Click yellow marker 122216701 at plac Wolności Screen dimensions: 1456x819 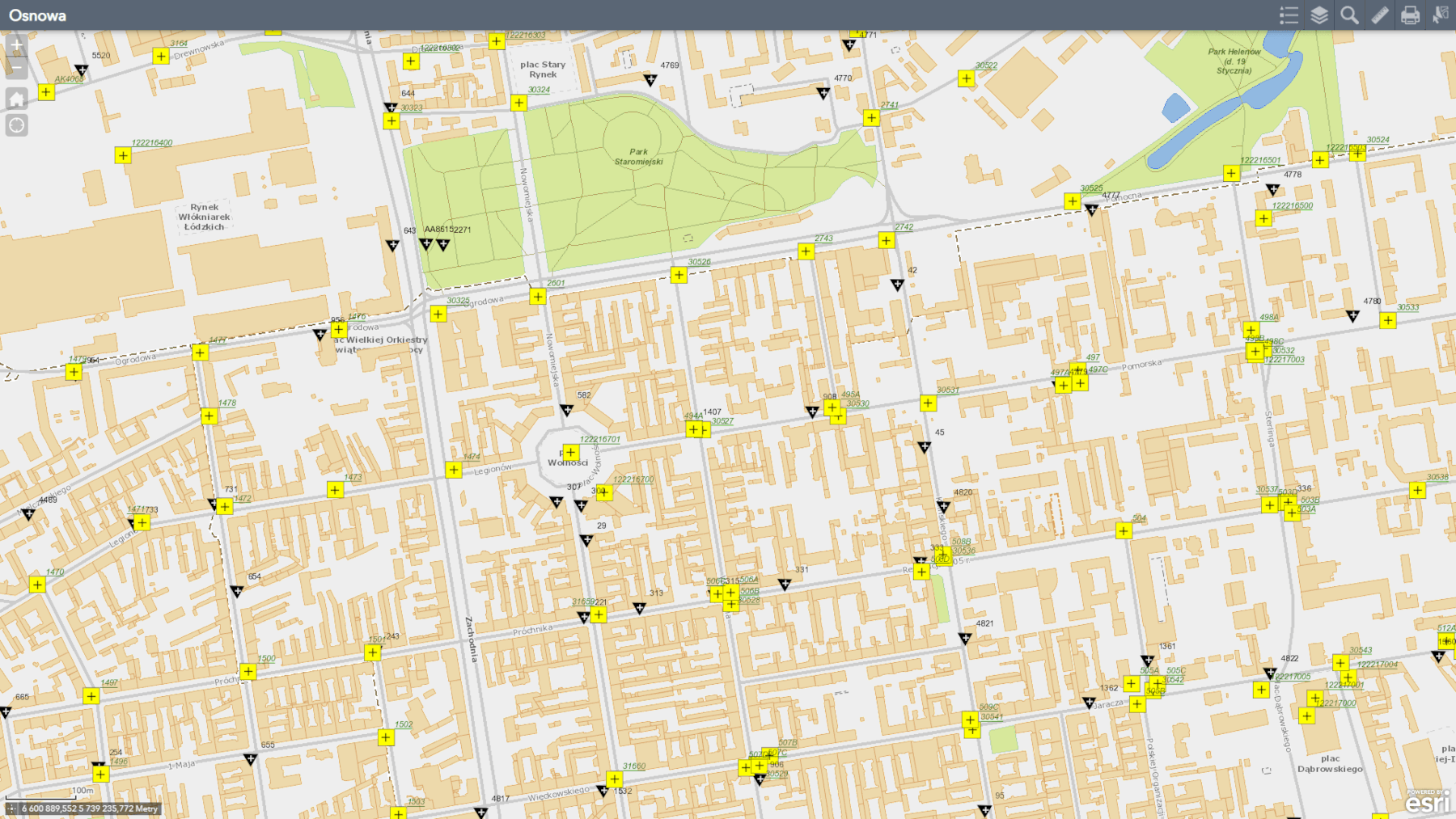[571, 452]
